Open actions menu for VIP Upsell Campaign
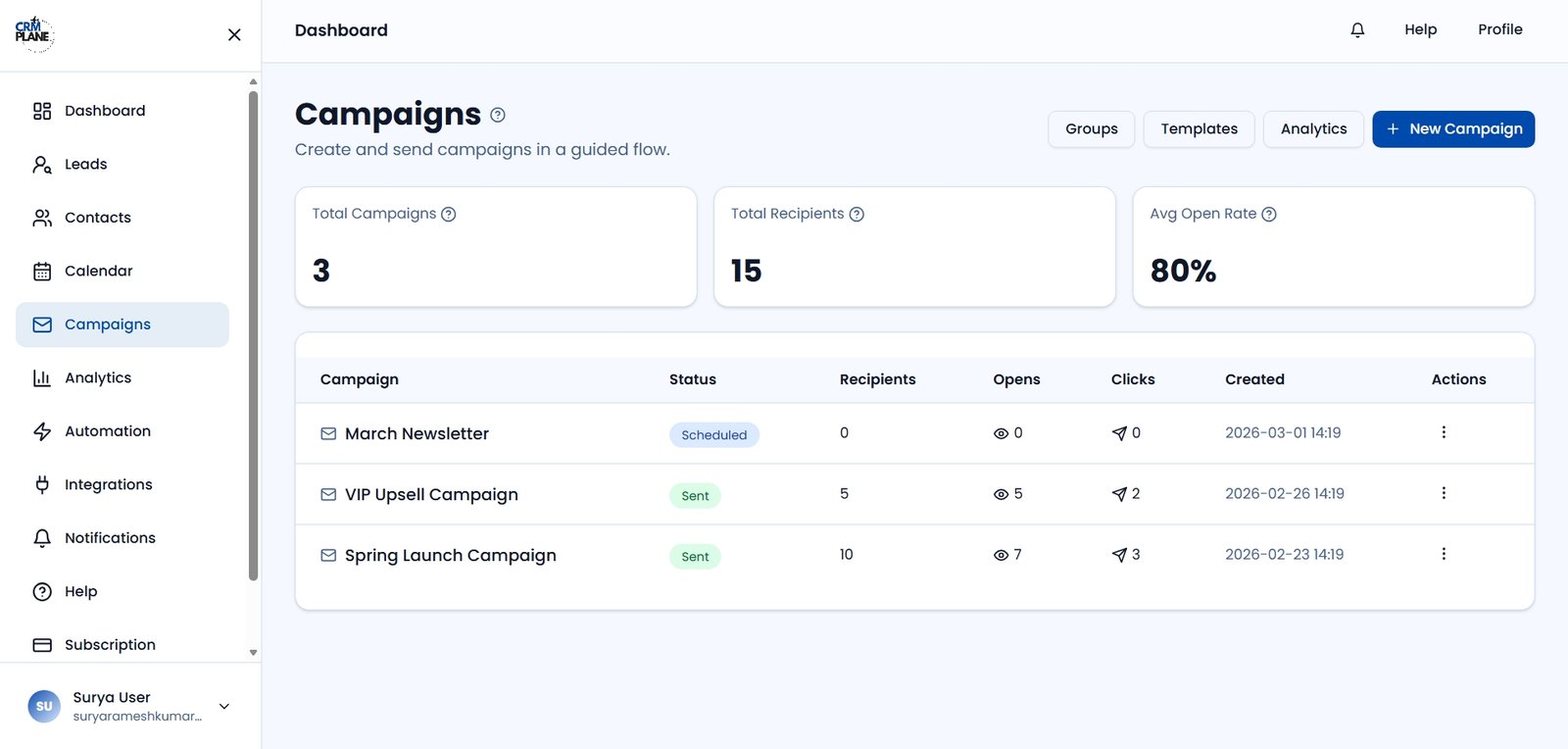Screen dimensions: 1568x749 pyautogui.click(x=1444, y=493)
